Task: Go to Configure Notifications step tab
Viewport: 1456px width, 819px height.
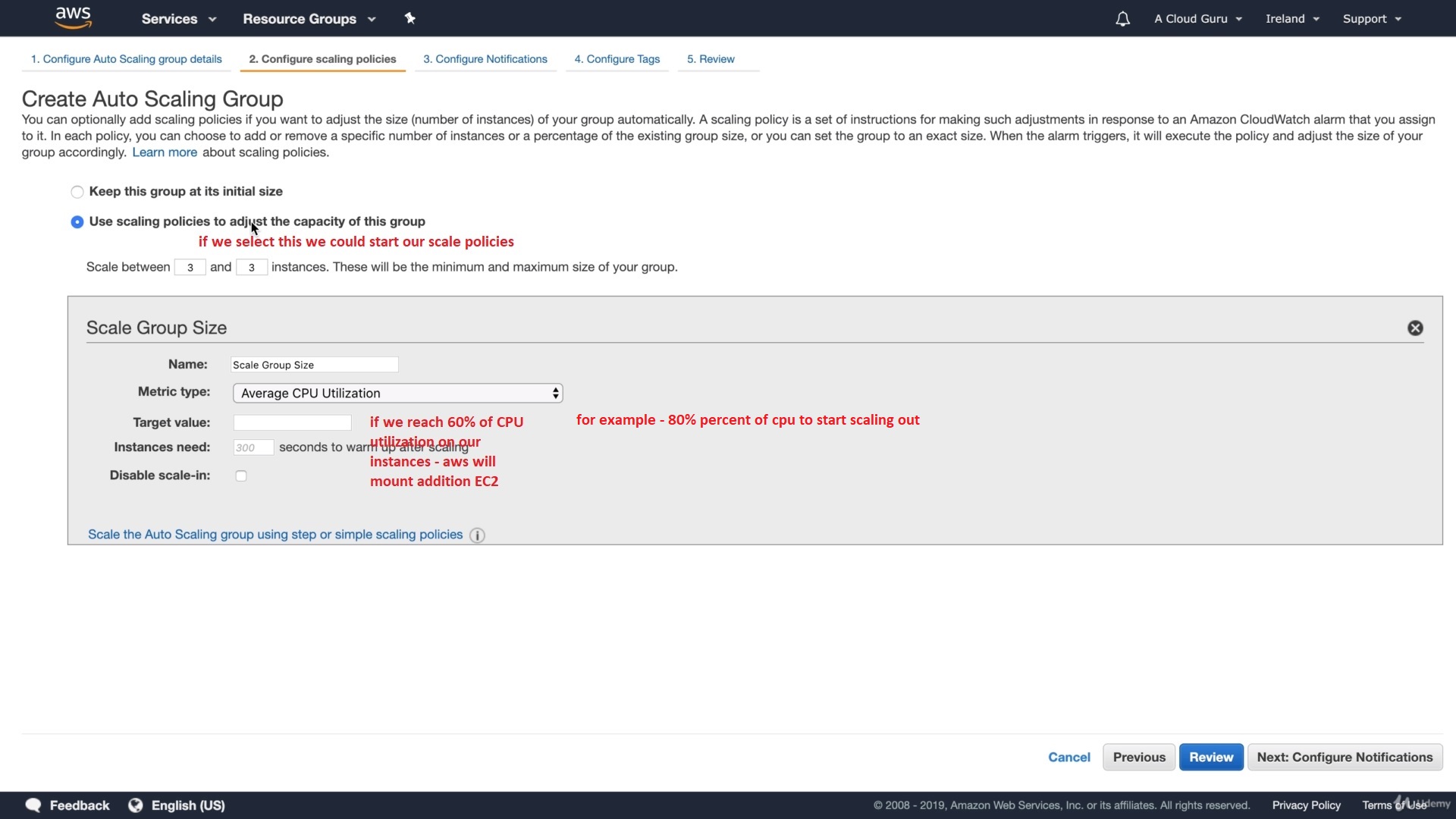Action: 485,59
